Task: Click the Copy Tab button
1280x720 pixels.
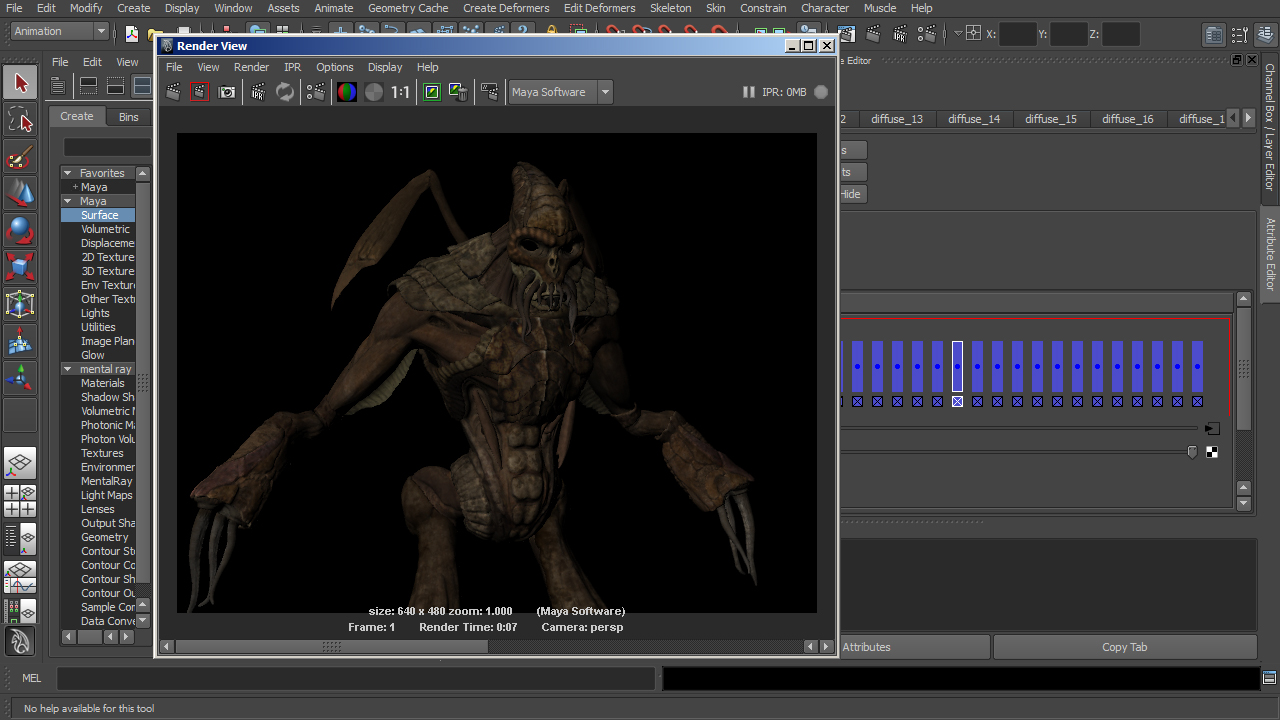Action: pyautogui.click(x=1124, y=647)
